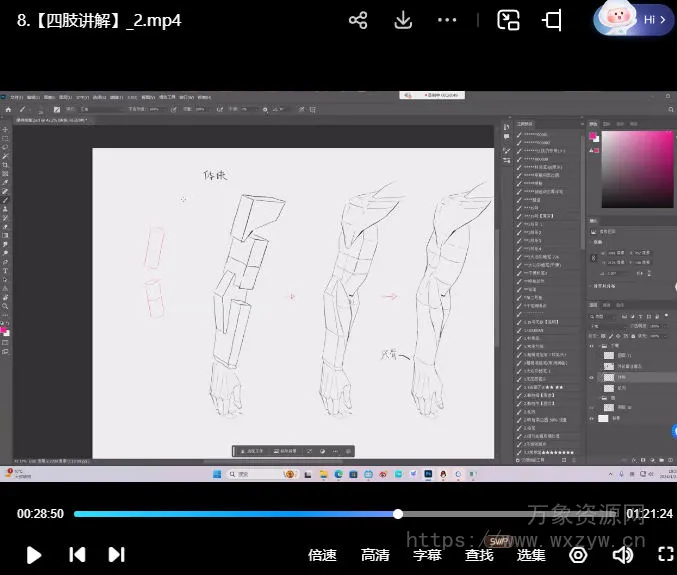The height and width of the screenshot is (575, 677).
Task: Open the 选集 episode list
Action: tap(532, 555)
